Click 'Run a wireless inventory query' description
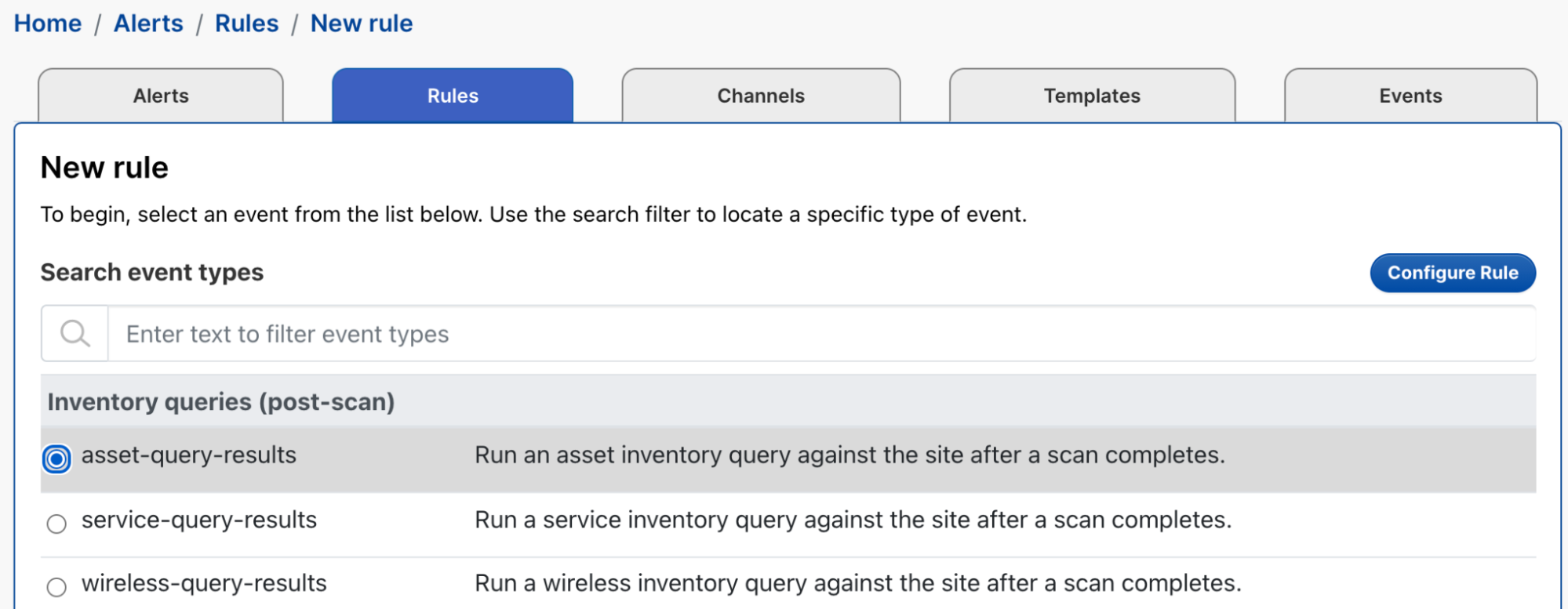Image resolution: width=1568 pixels, height=609 pixels. (x=858, y=584)
